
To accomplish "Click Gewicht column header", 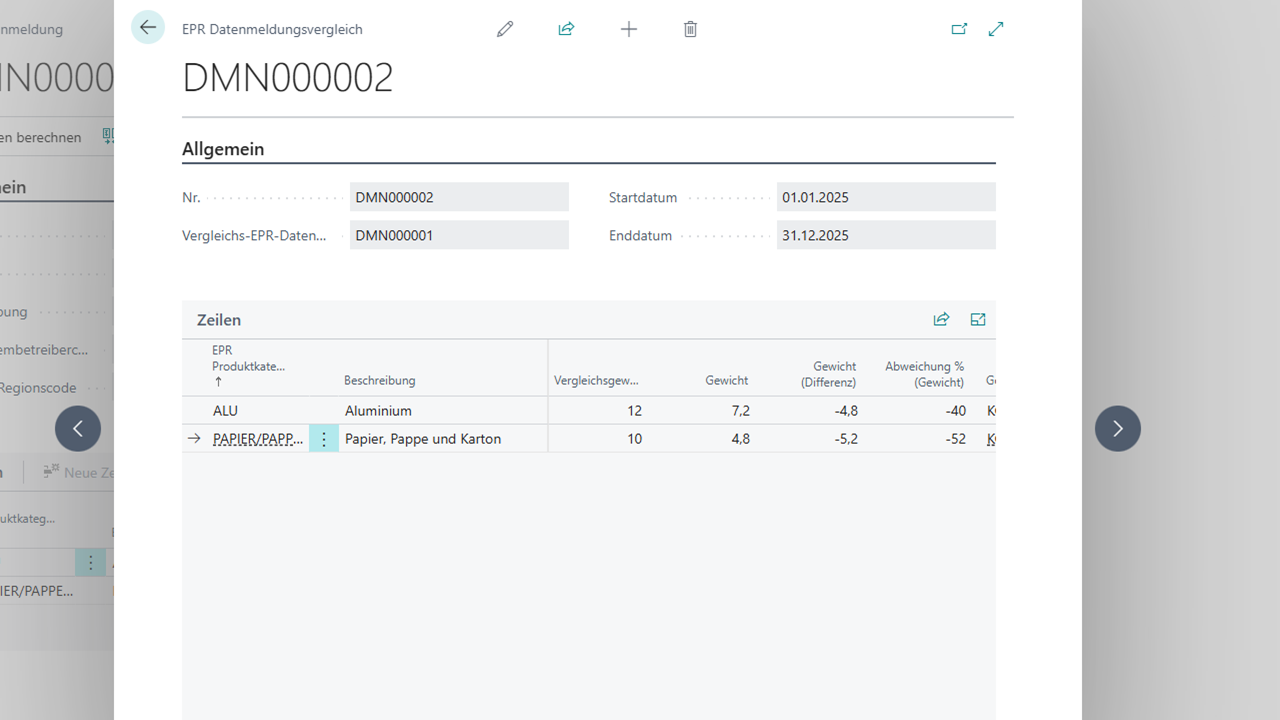I will coord(726,380).
